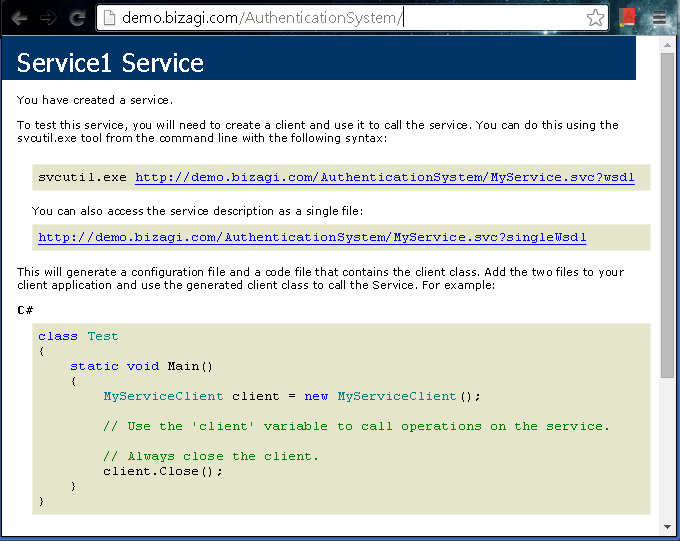
Task: Open the MyService.svc?singleWsdl link
Action: 312,237
